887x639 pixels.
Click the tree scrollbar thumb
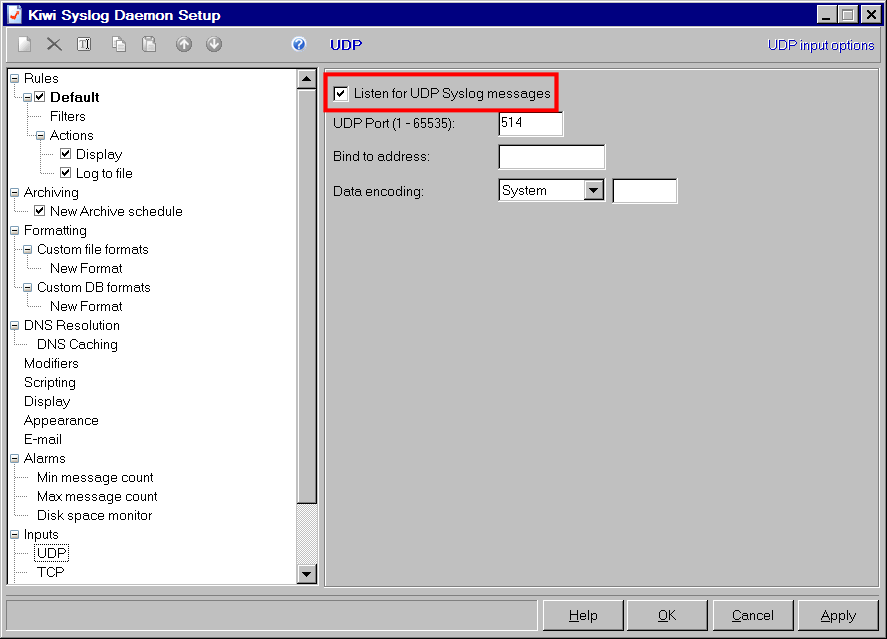pyautogui.click(x=307, y=296)
